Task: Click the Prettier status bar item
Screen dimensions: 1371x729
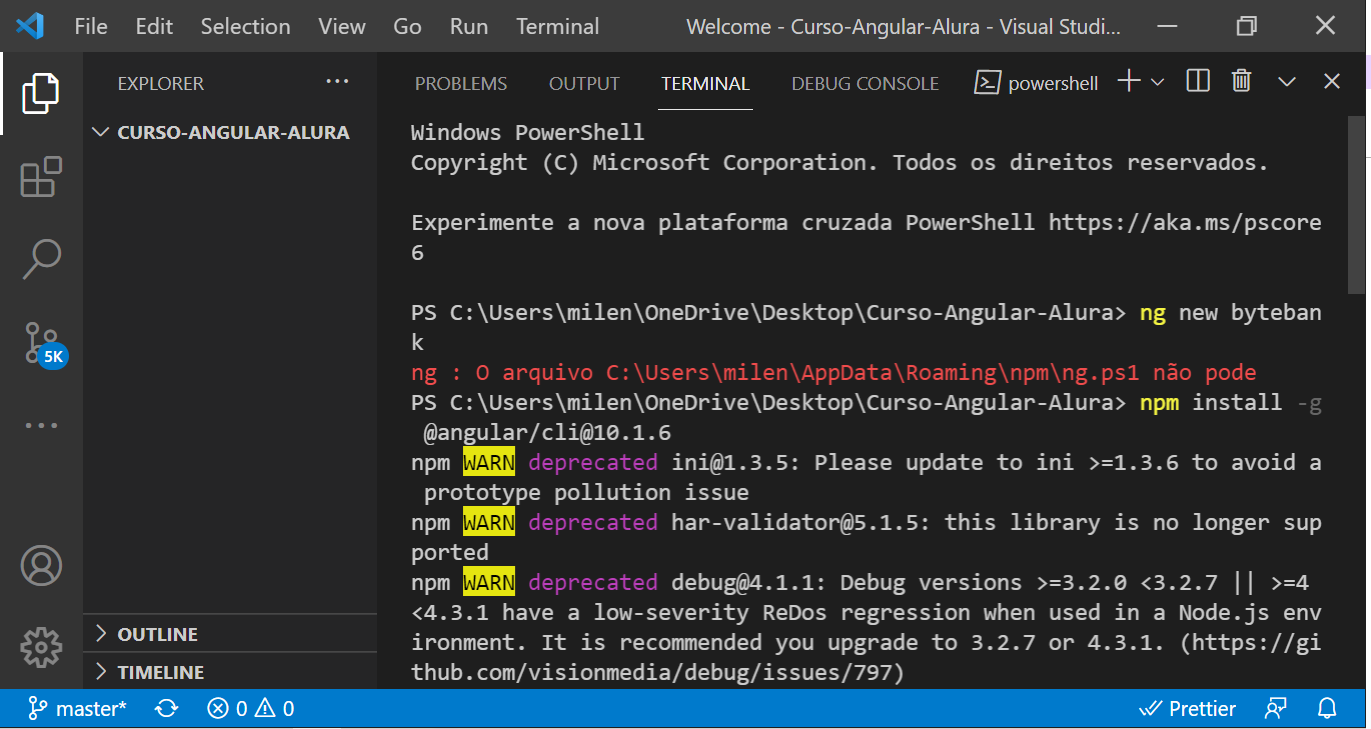Action: click(1187, 709)
